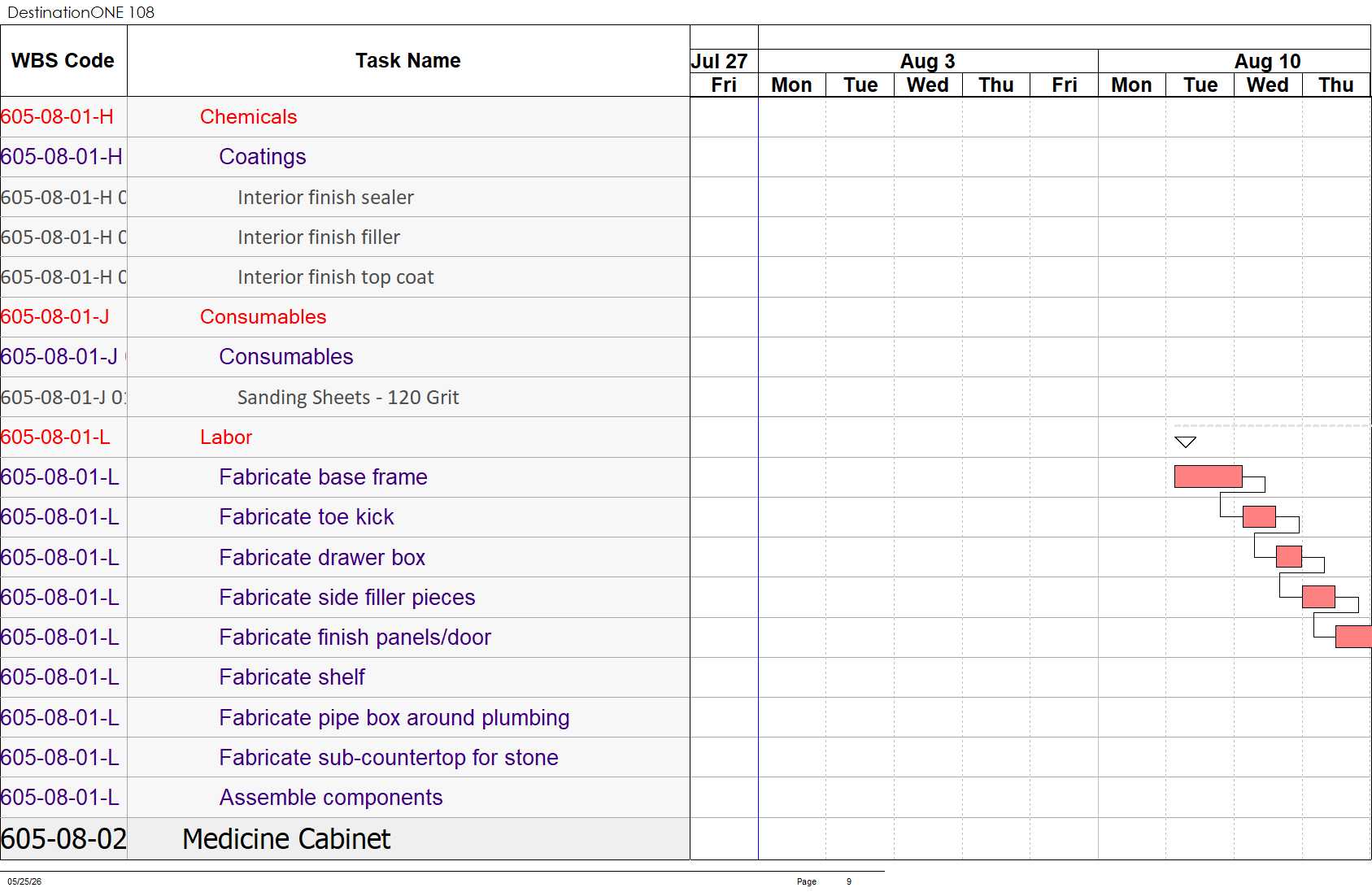Click Interior finish top coat task
The image size is (1372, 892).
tap(335, 277)
